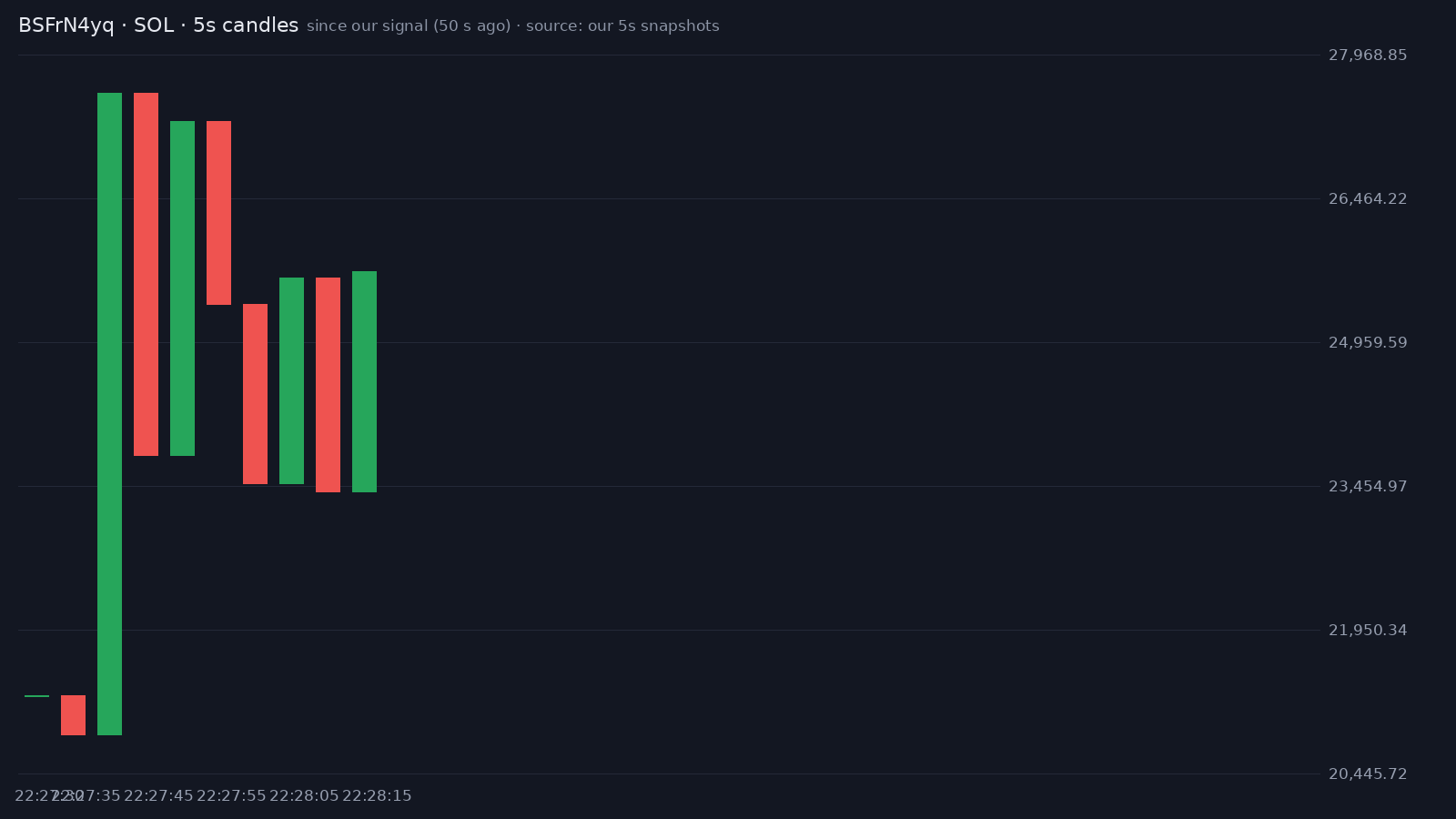The height and width of the screenshot is (819, 1456).
Task: Select the 21,950.34 price axis label
Action: [x=1368, y=631]
